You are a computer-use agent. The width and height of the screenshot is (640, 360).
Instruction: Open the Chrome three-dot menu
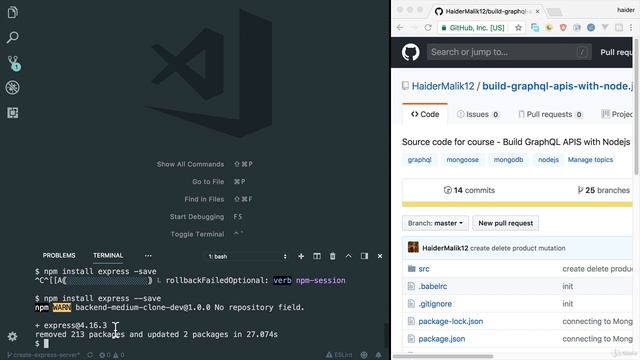click(631, 27)
